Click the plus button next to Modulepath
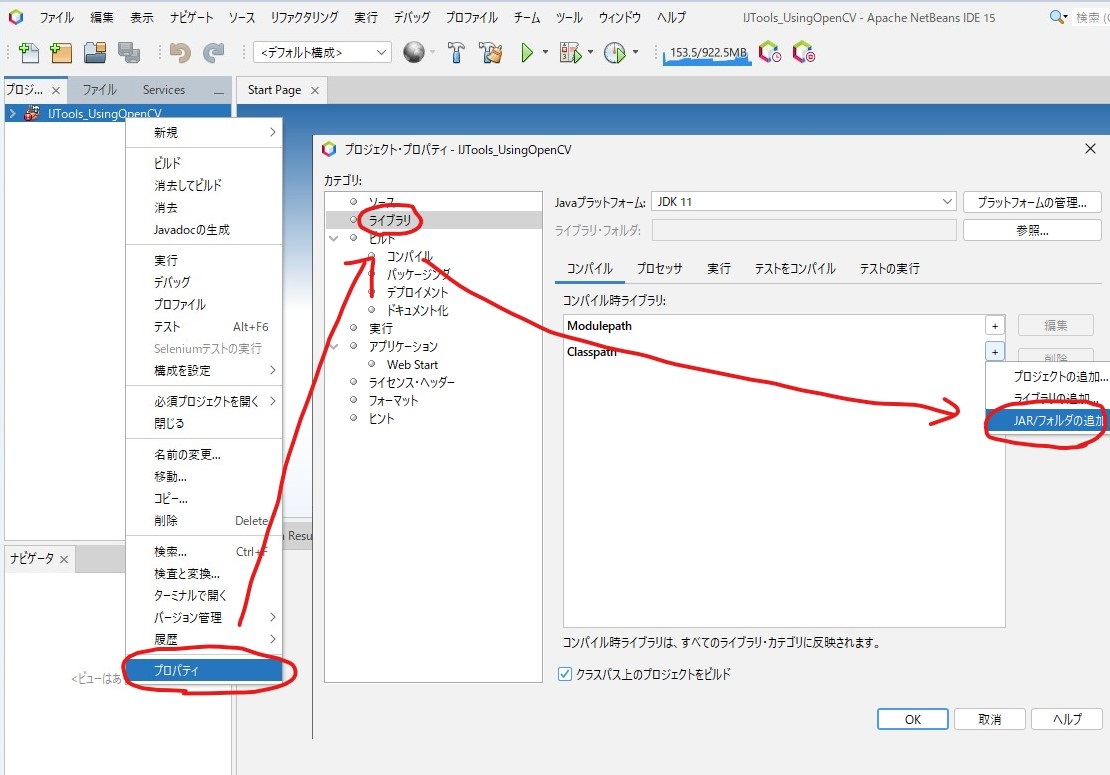The image size is (1110, 775). point(995,326)
